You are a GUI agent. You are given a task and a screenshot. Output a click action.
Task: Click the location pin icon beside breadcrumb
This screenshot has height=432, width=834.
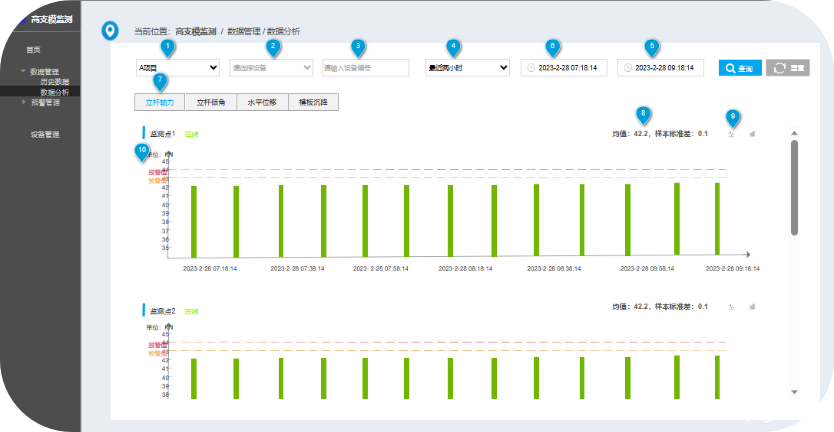pos(110,31)
